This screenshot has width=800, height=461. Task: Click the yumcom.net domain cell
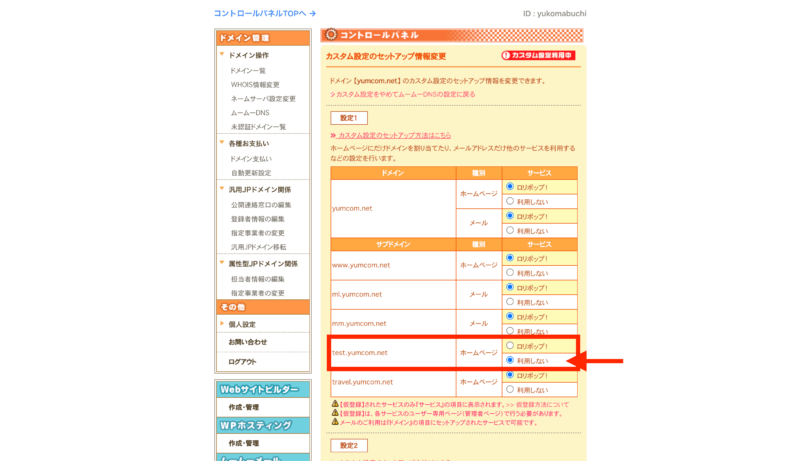click(x=393, y=209)
